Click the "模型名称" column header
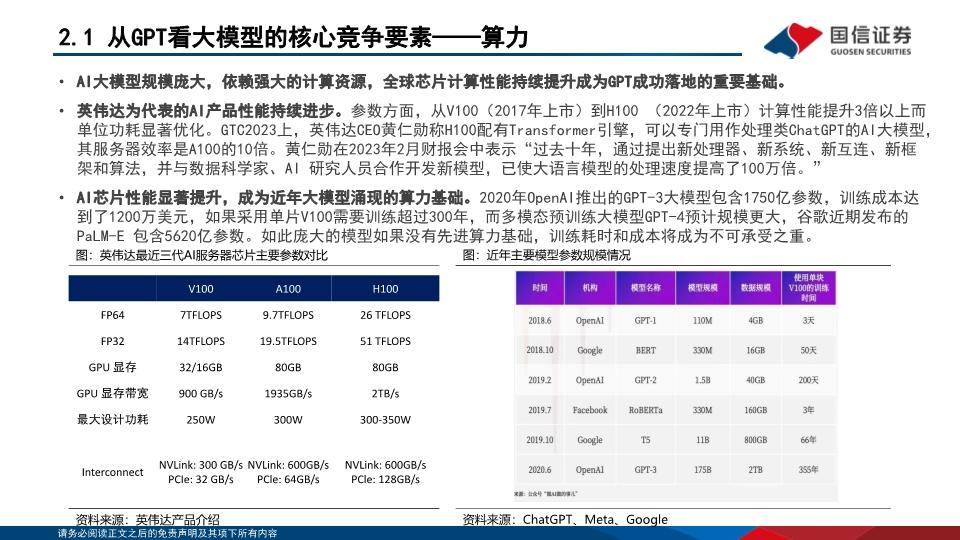The height and width of the screenshot is (540, 960). pos(645,288)
